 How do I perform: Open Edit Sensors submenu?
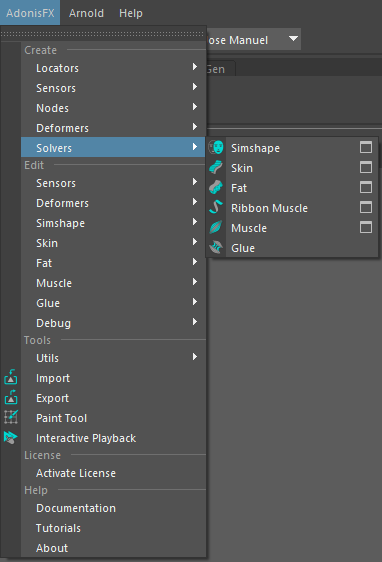pos(113,183)
